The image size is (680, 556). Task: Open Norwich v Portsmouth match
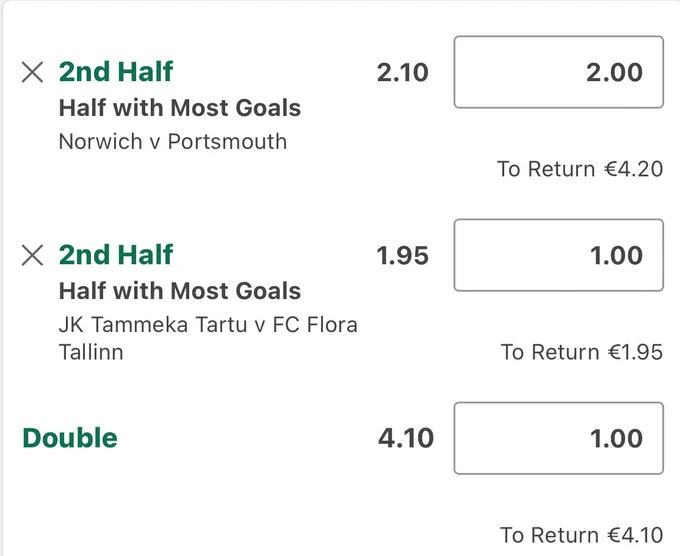coord(173,141)
